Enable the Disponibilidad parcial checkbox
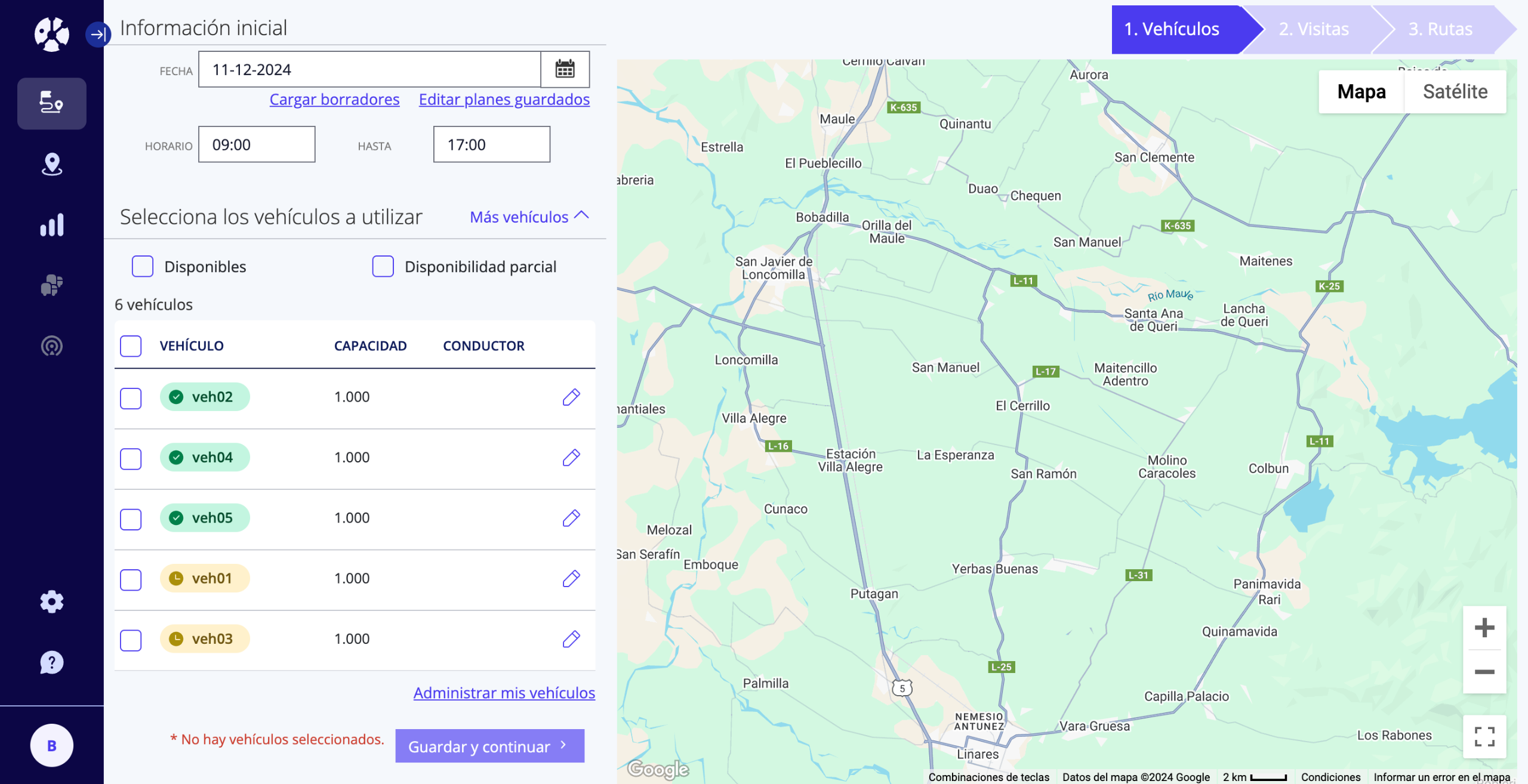Viewport: 1528px width, 784px height. [x=383, y=266]
